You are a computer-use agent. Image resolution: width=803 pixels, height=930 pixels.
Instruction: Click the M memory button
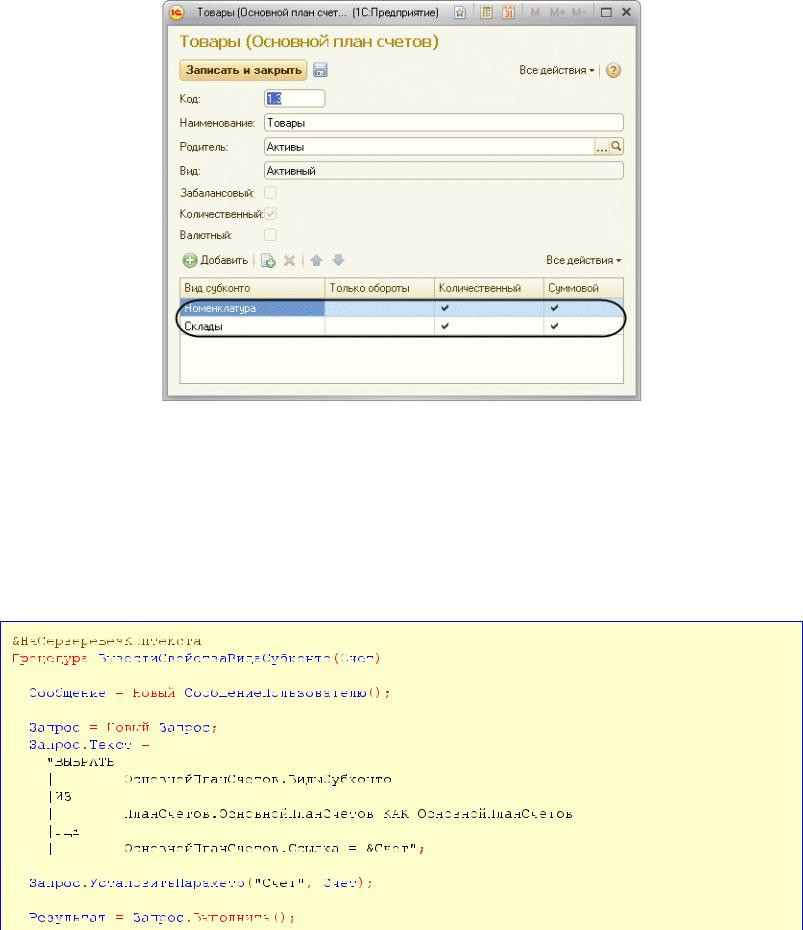click(535, 12)
